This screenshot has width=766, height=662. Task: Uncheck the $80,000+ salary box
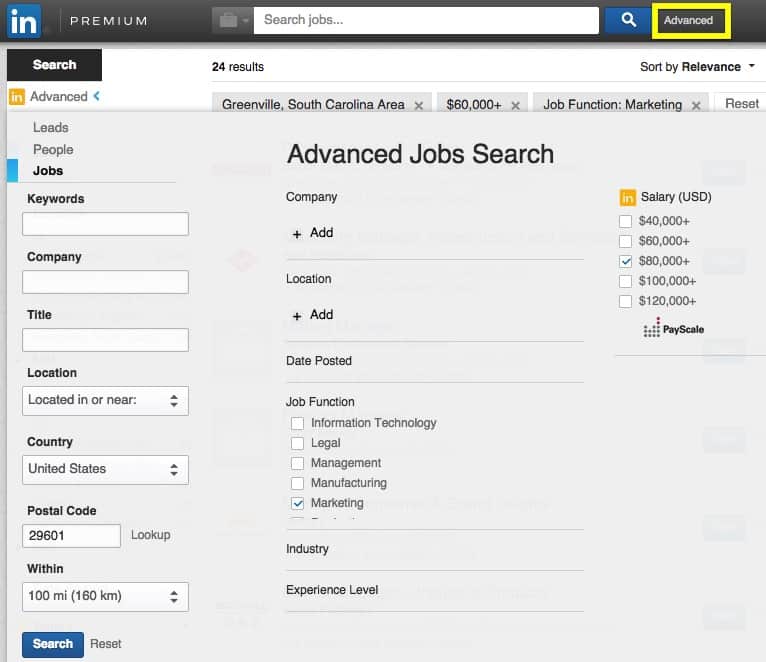coord(625,261)
